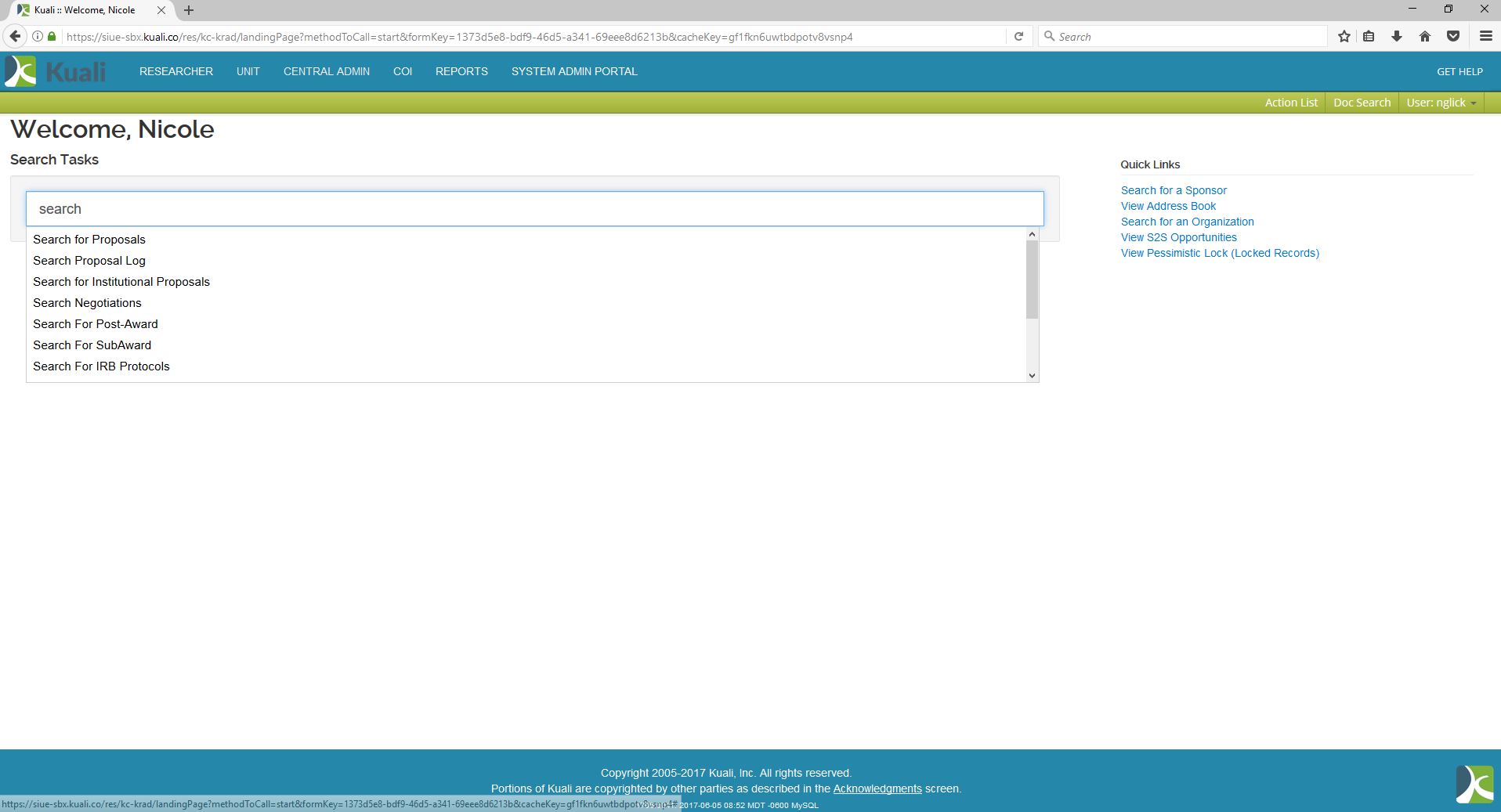Open the CENTRAL ADMIN menu

(327, 71)
